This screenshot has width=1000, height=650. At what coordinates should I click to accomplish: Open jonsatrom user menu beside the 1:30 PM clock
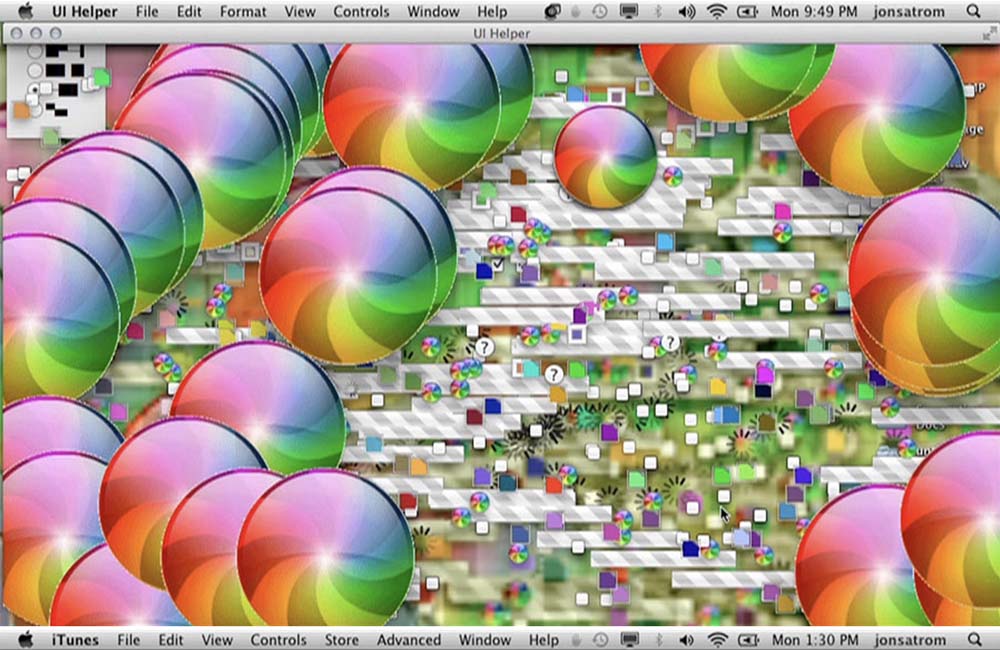pyautogui.click(x=910, y=640)
